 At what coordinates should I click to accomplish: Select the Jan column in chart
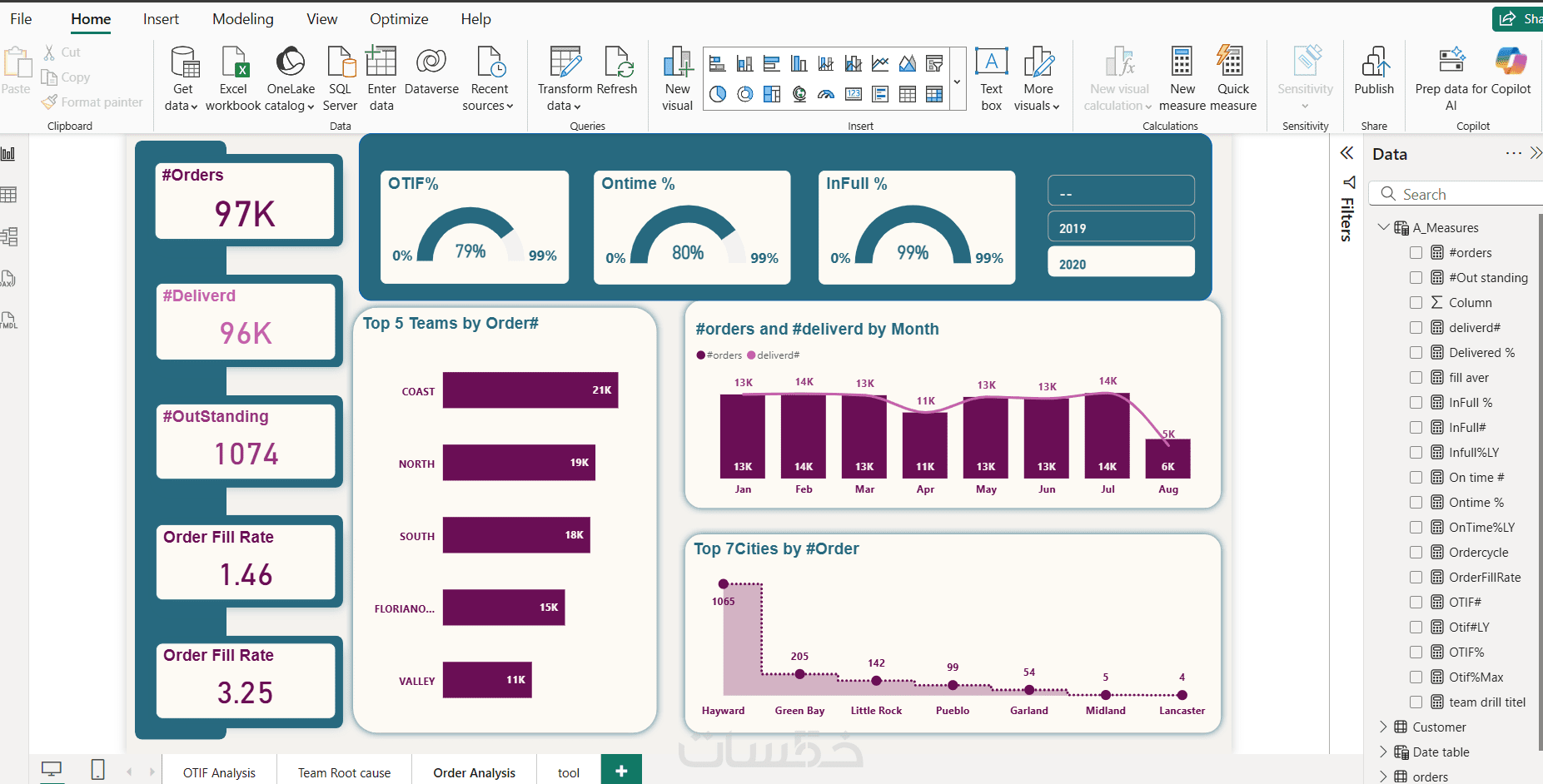pos(743,436)
